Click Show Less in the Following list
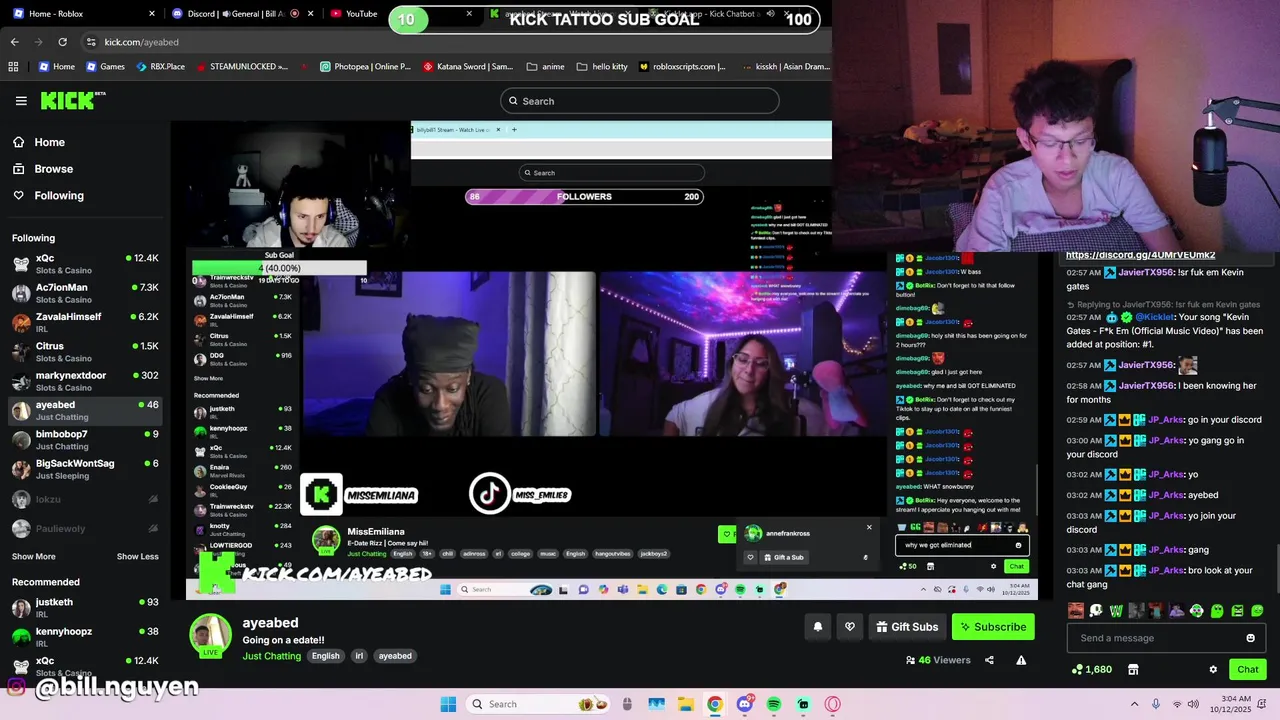The image size is (1280, 720). (x=137, y=556)
